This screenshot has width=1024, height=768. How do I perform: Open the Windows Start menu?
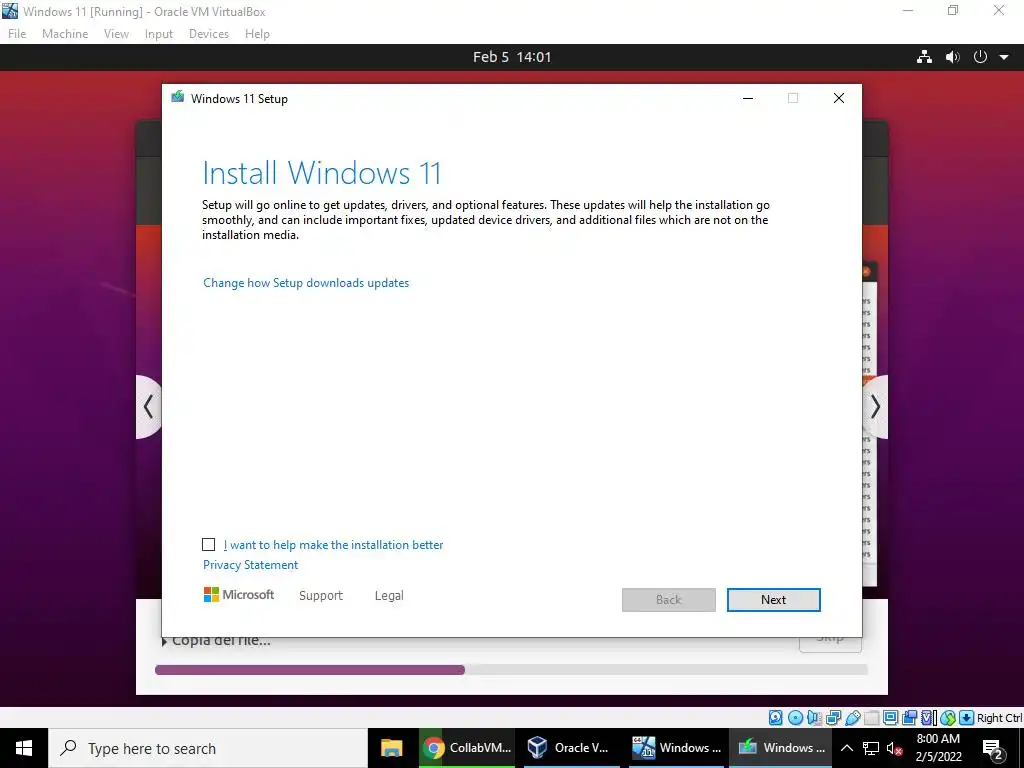pyautogui.click(x=24, y=748)
